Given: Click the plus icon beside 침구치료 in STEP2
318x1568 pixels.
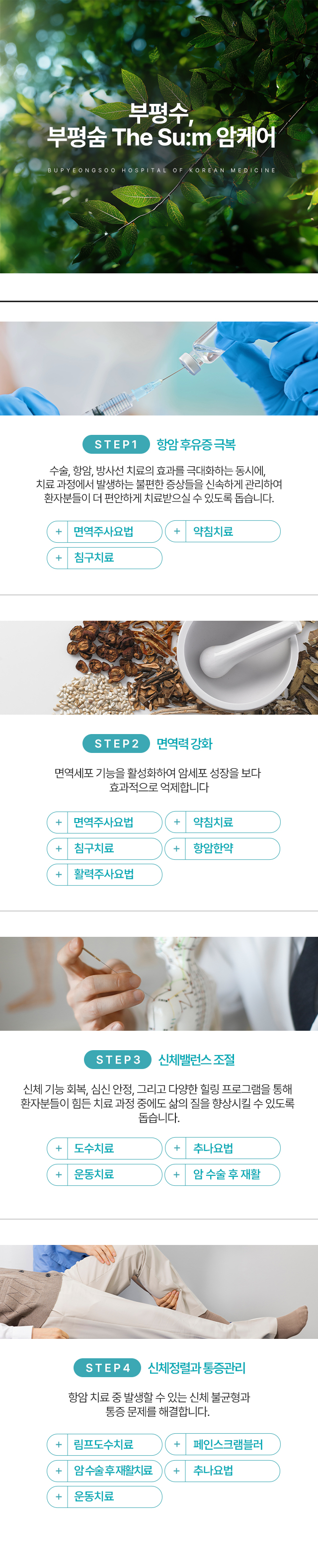Looking at the screenshot, I should 58,848.
